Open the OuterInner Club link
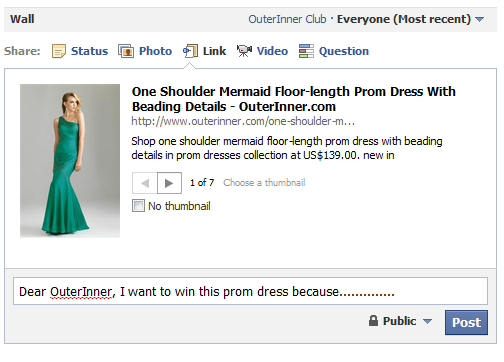 coord(287,19)
